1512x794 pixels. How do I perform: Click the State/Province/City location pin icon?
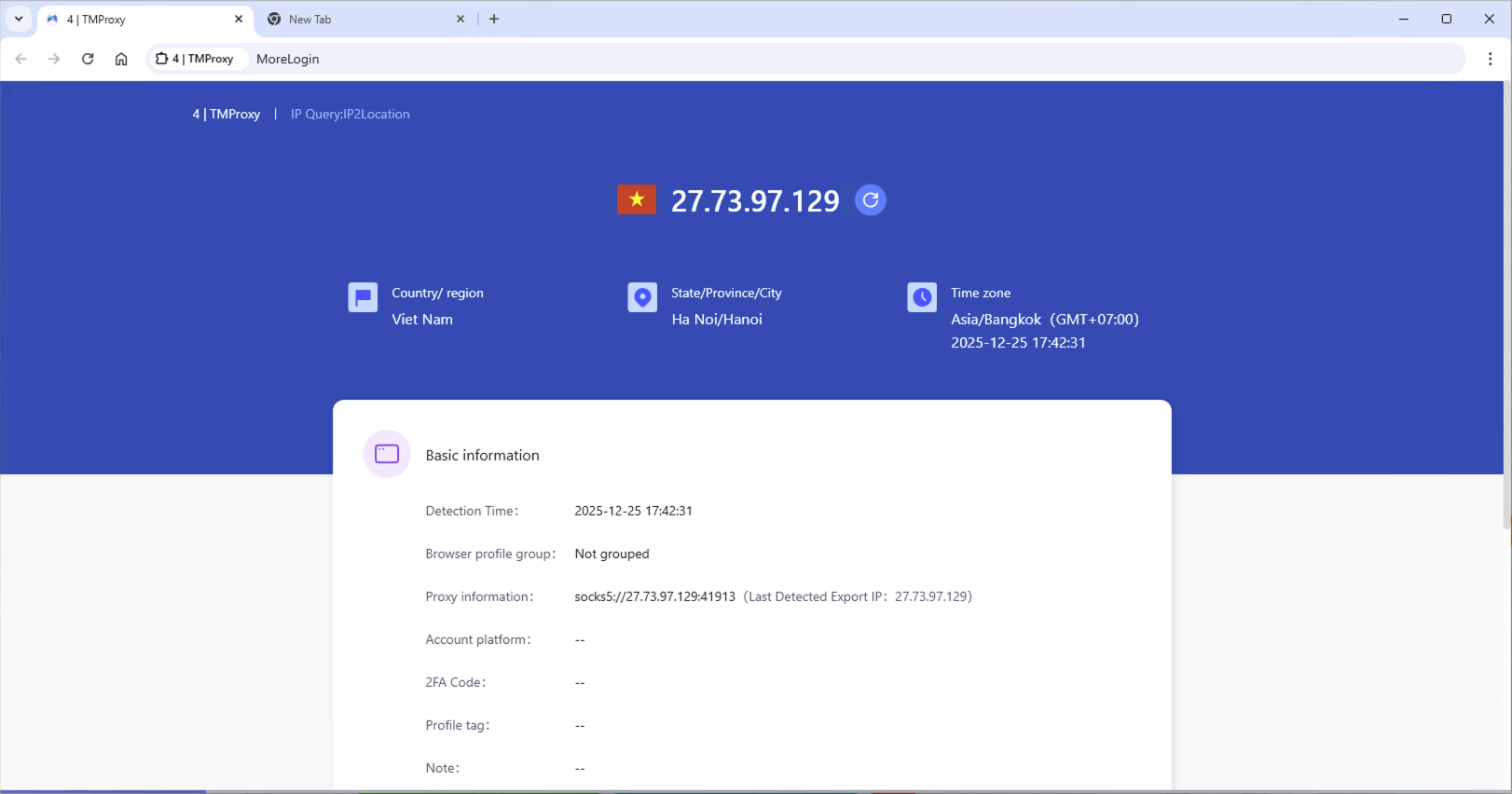click(642, 297)
